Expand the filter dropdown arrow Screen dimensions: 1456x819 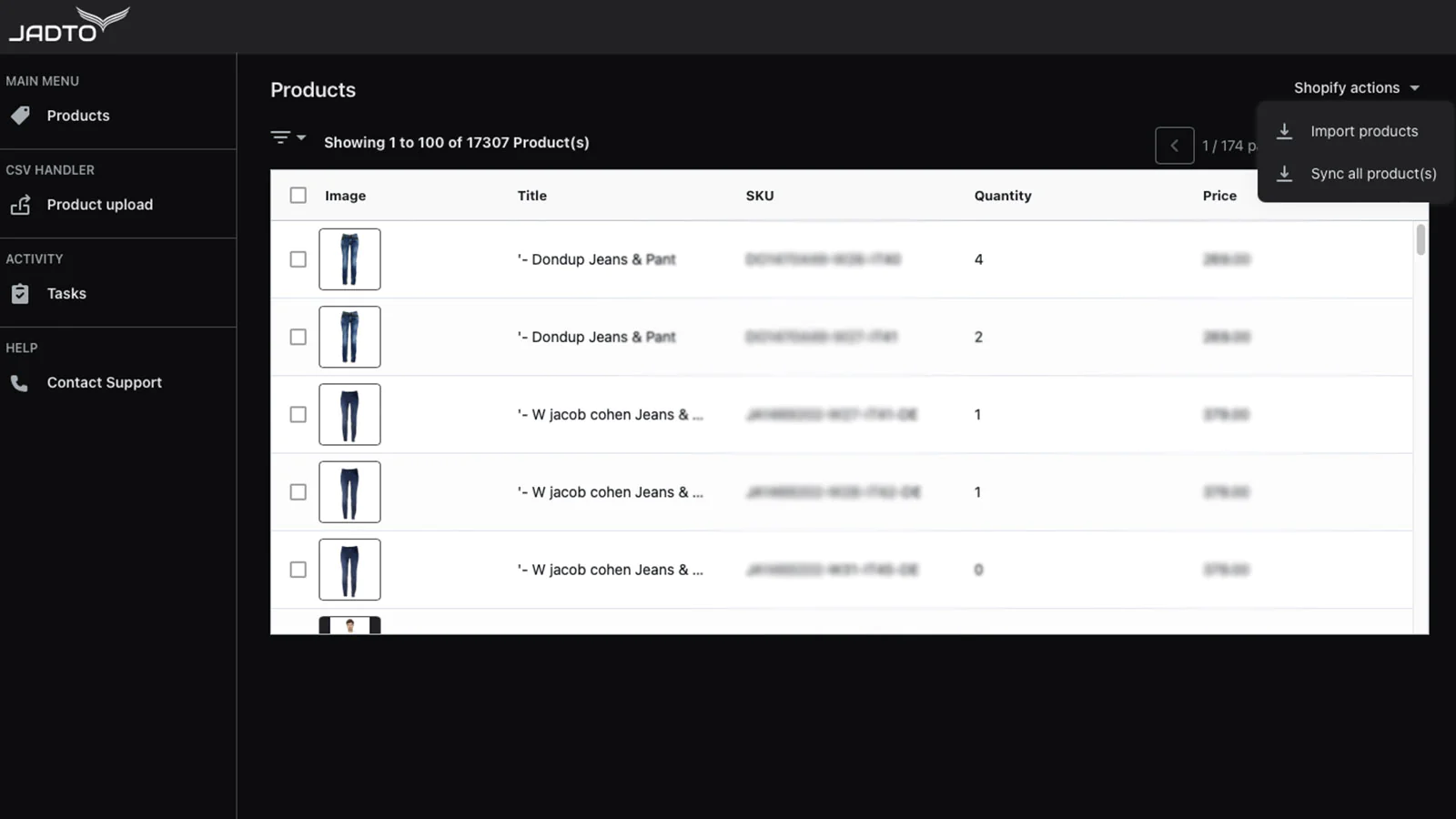click(x=301, y=137)
